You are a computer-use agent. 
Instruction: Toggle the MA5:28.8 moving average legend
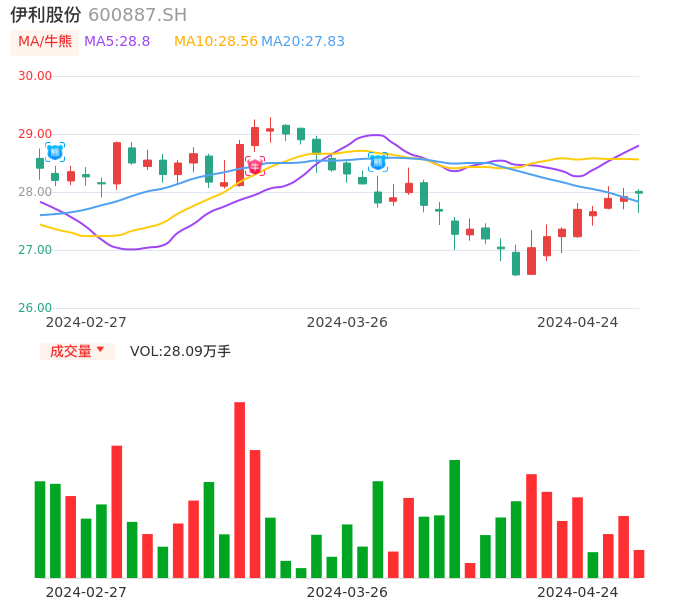(x=117, y=42)
